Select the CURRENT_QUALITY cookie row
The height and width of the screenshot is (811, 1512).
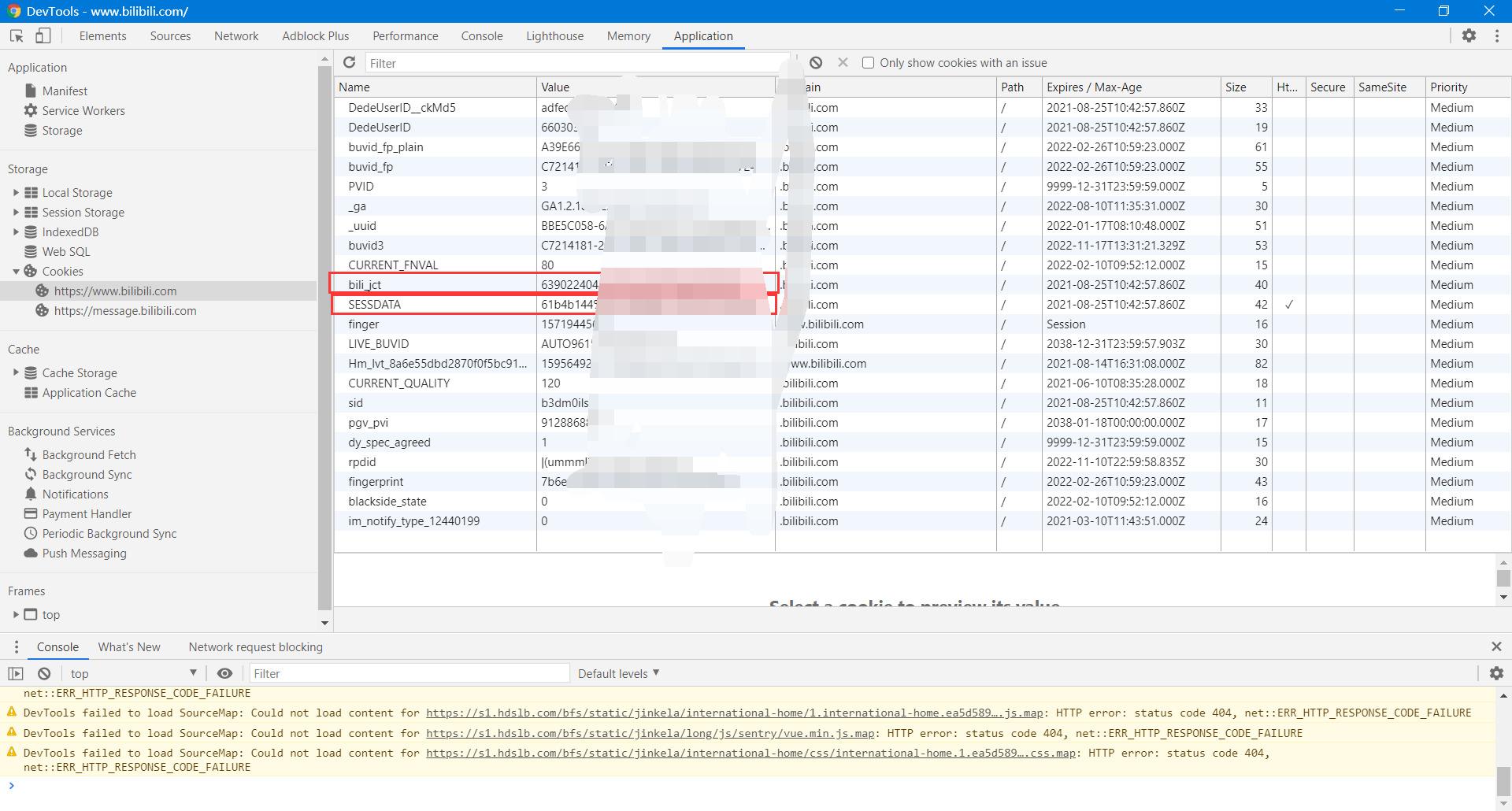click(921, 383)
